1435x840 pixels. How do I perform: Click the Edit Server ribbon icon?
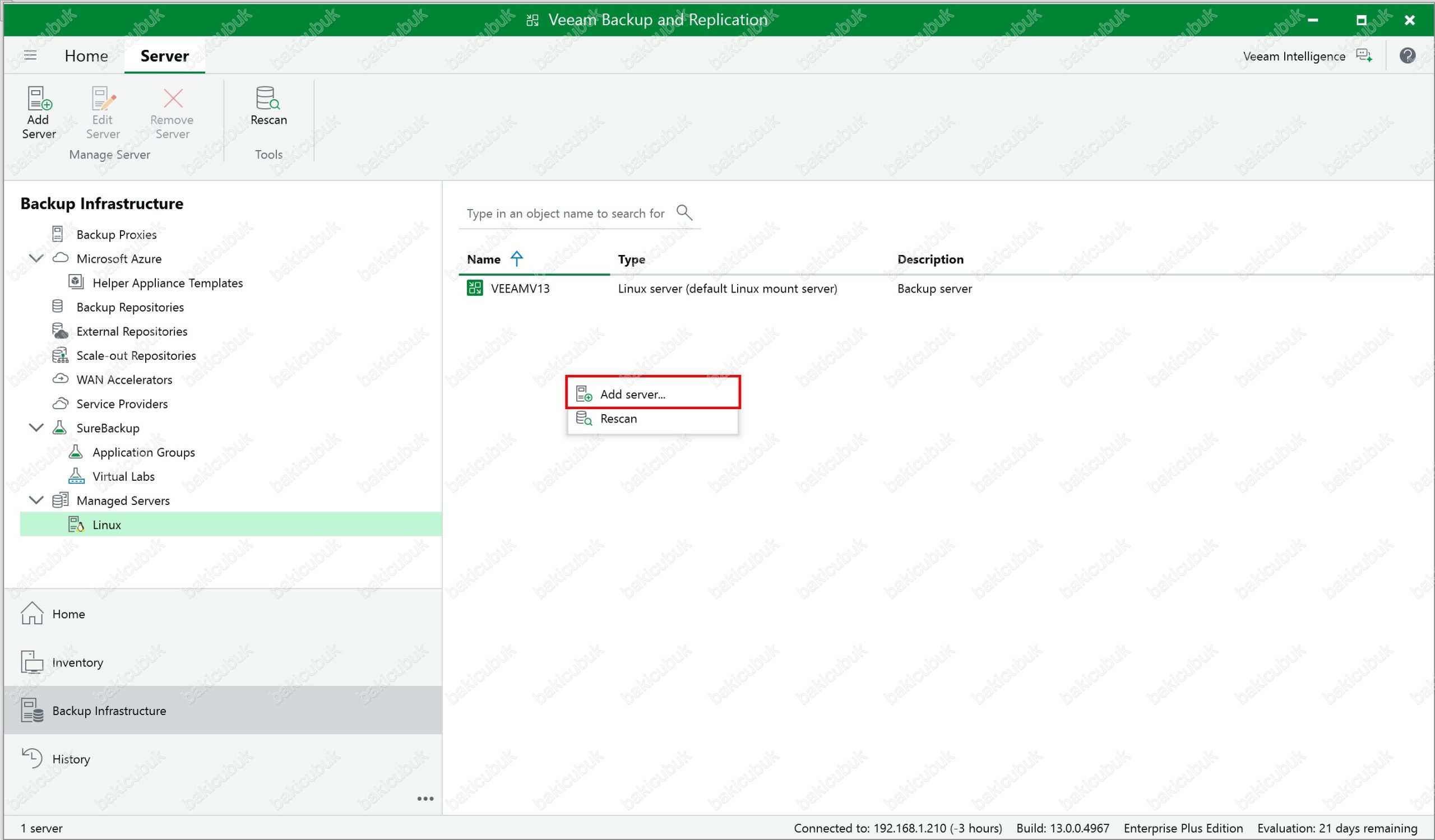pos(103,99)
